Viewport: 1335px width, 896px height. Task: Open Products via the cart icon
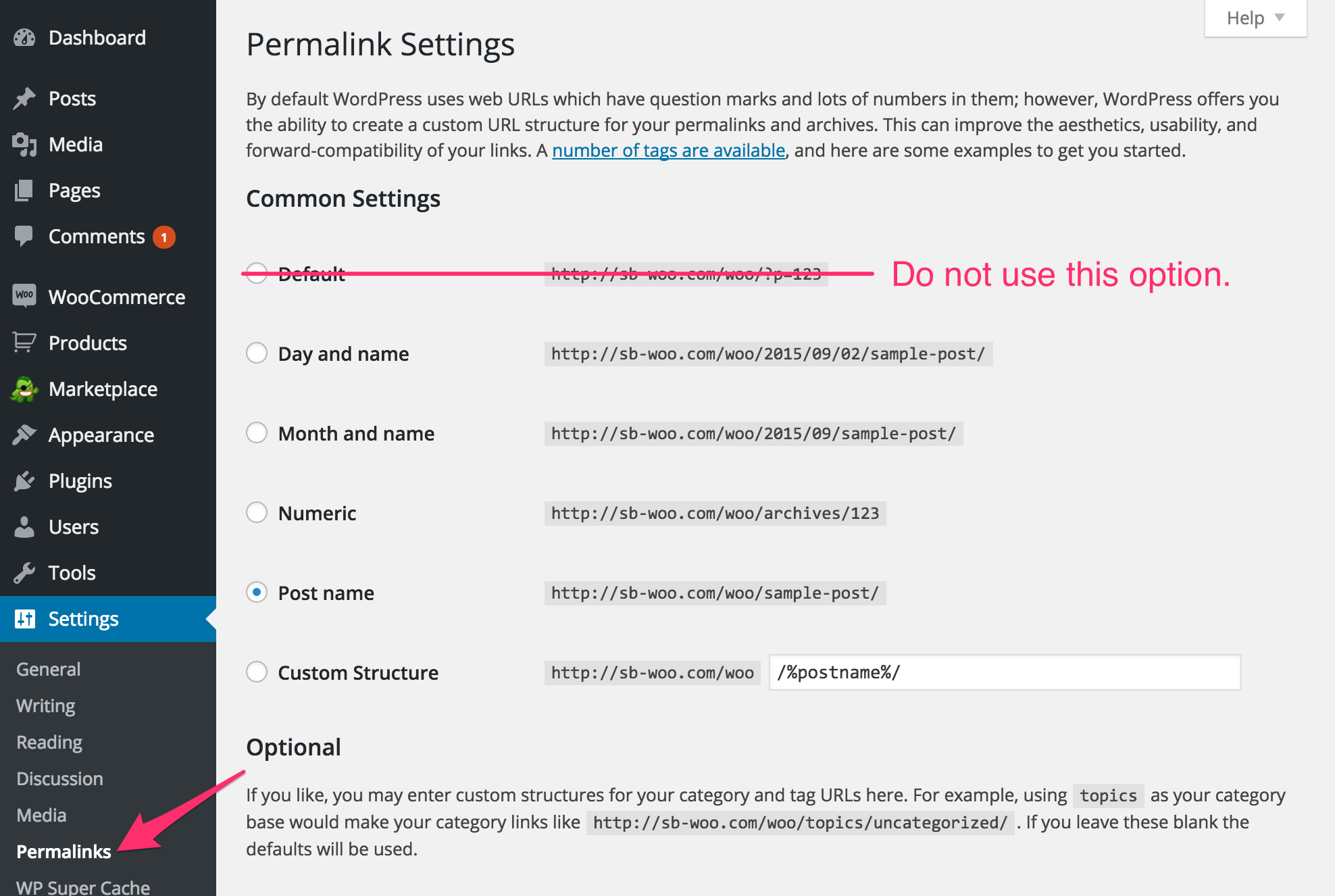click(24, 343)
